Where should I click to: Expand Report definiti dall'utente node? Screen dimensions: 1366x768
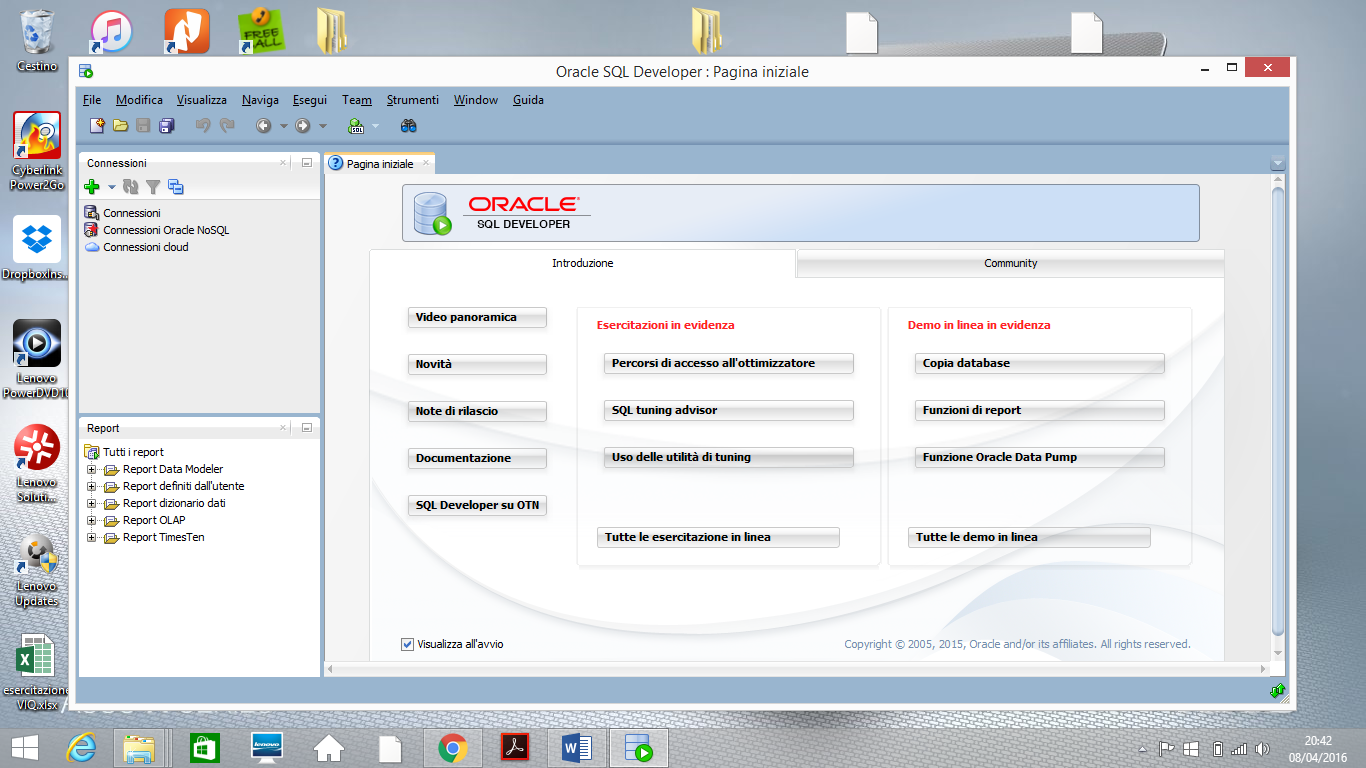click(x=92, y=487)
